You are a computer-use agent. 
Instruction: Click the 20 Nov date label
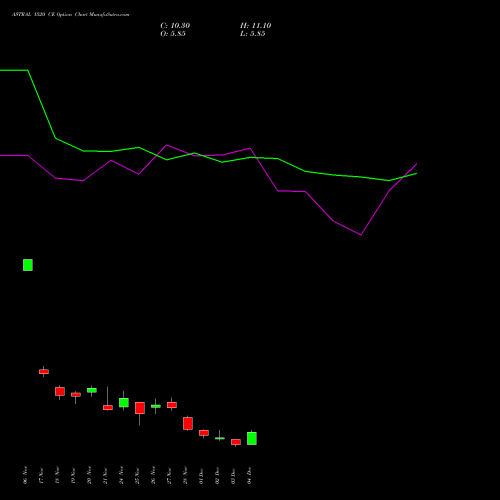point(90,475)
